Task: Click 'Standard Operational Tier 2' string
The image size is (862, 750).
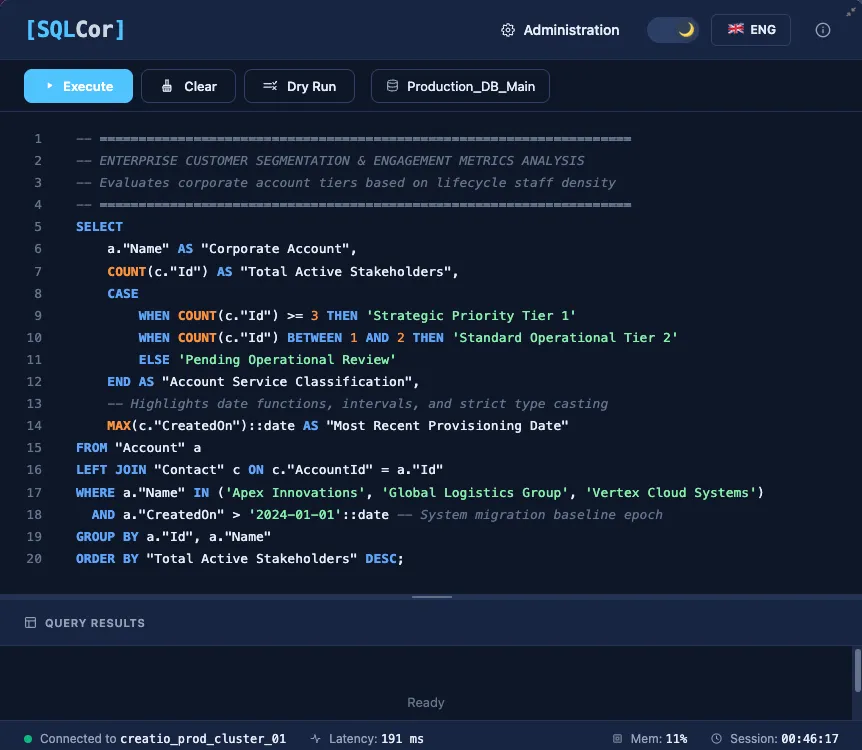Action: click(x=565, y=338)
